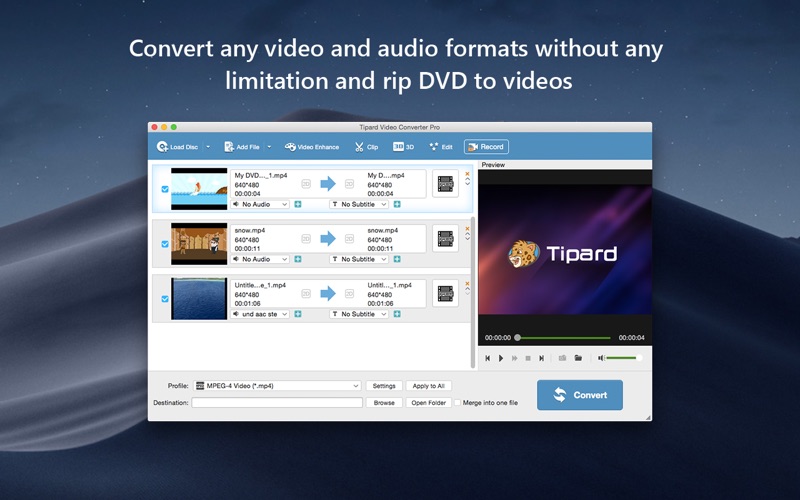Open the 3D settings tool
Screen dimensions: 800x500
(403, 147)
